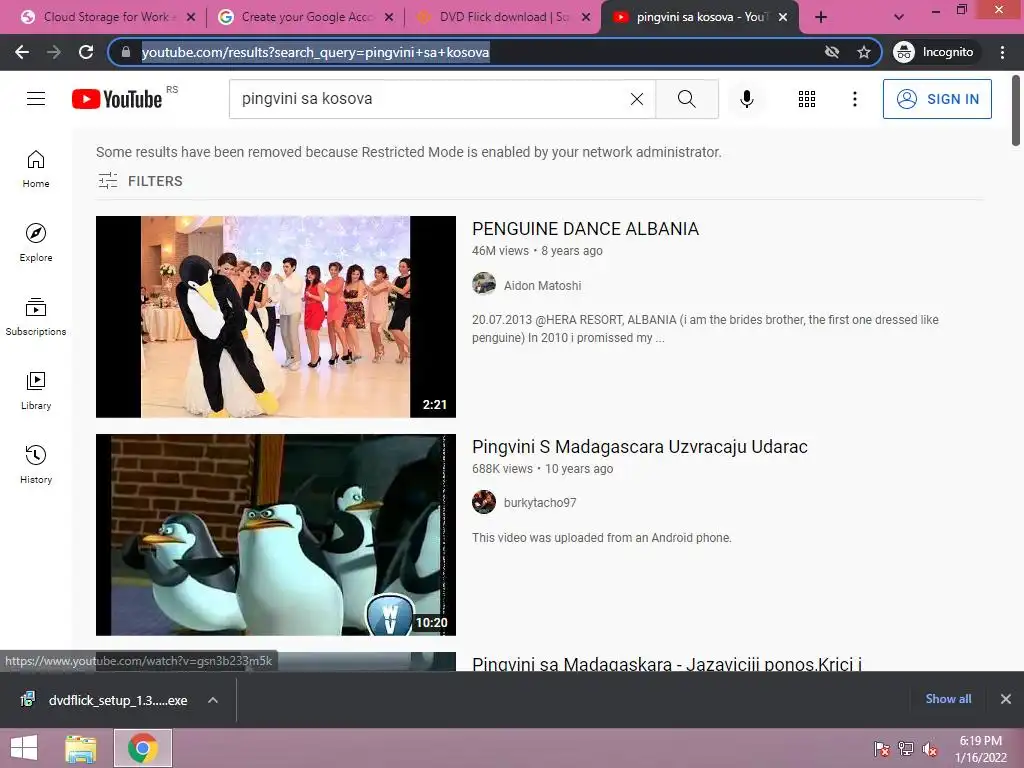Expand options chevron for dvdflick_setup download
The width and height of the screenshot is (1024, 768).
213,700
